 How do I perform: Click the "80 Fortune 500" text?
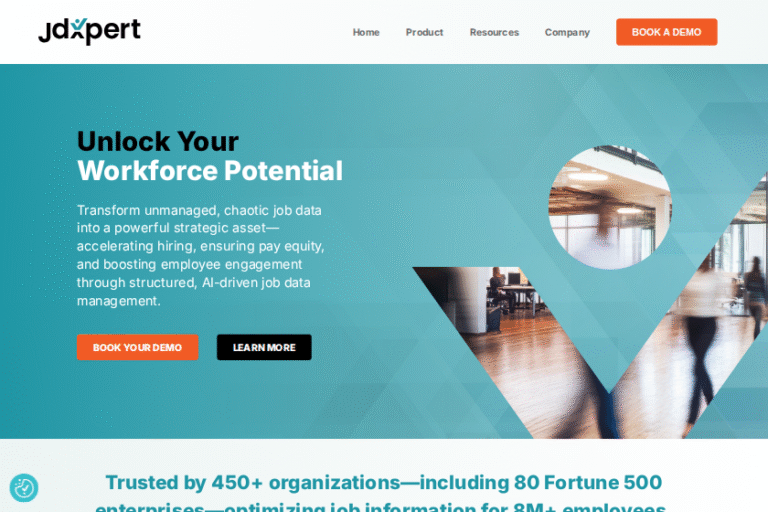pos(588,482)
